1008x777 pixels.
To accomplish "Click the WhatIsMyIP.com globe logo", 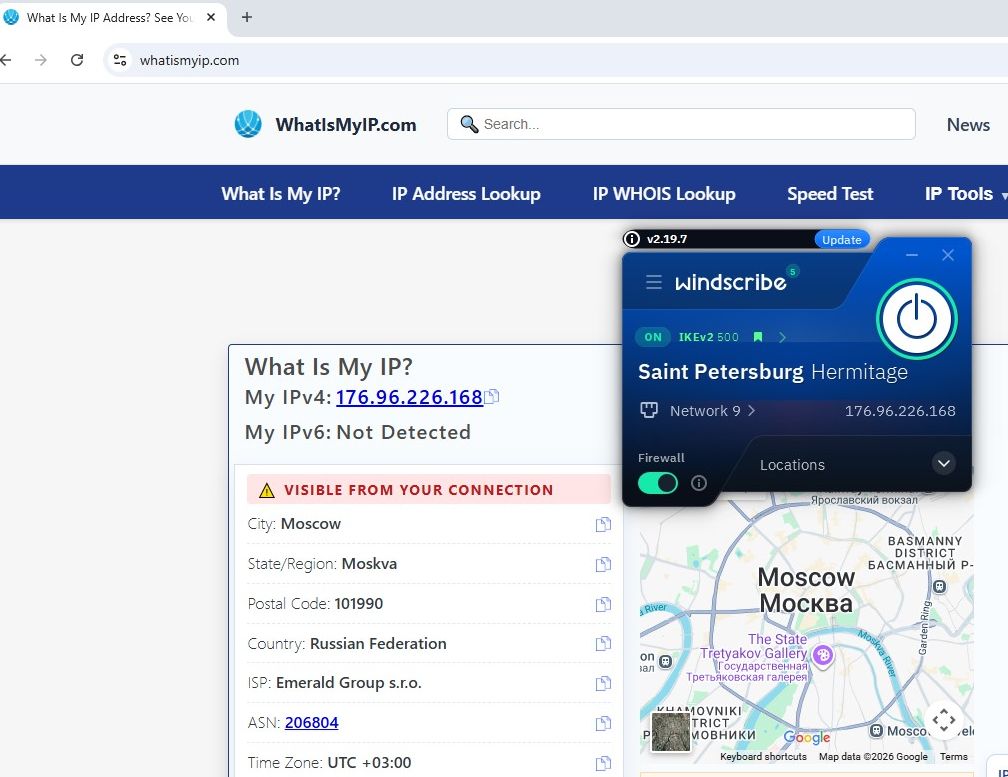I will [x=248, y=124].
